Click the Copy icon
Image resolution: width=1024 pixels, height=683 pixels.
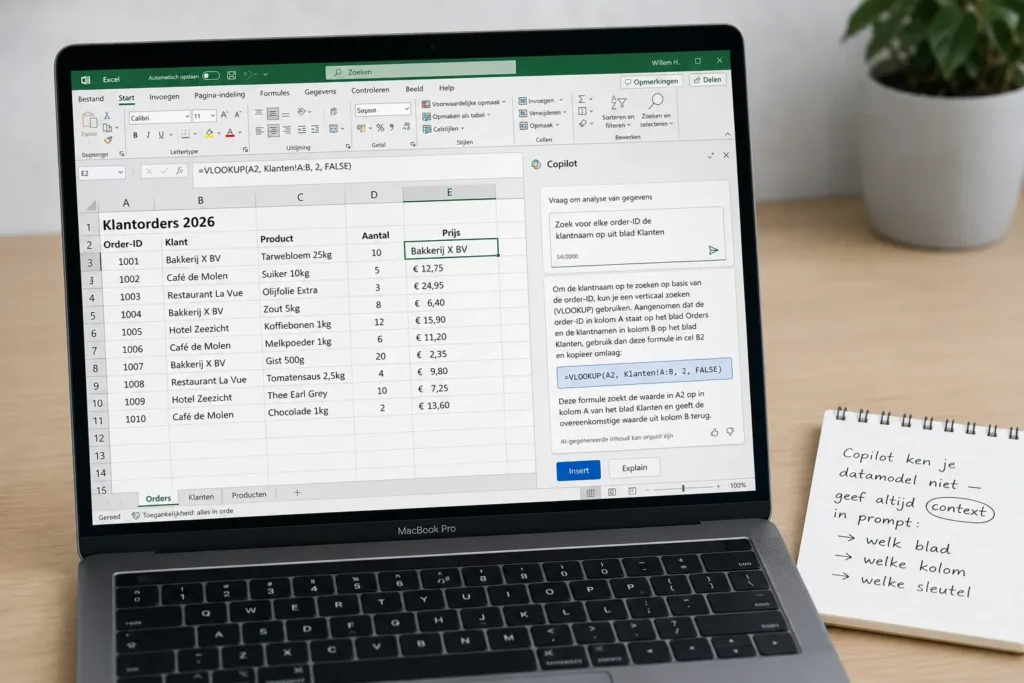coord(107,127)
